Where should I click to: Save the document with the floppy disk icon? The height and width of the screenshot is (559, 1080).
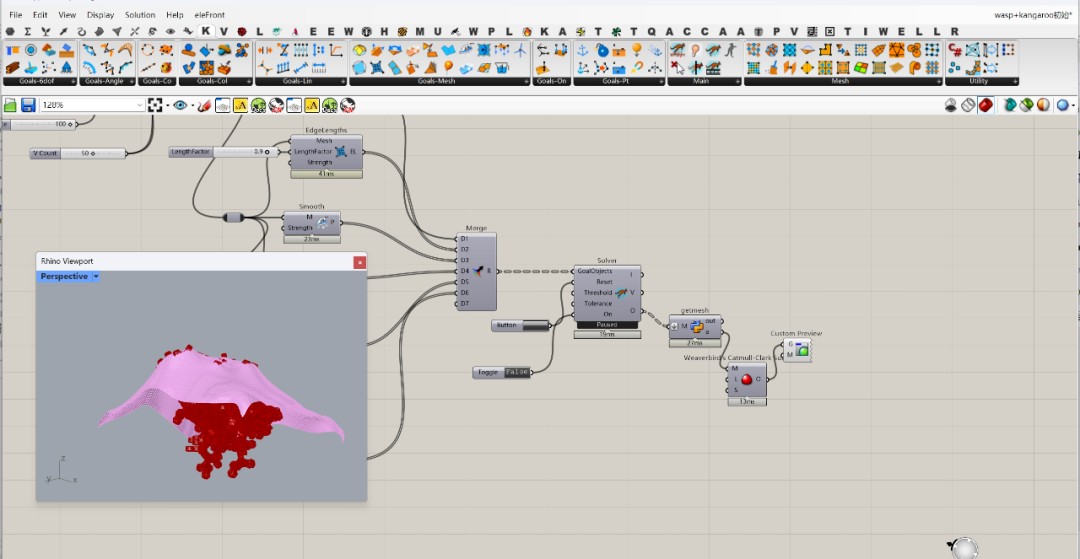pos(28,105)
